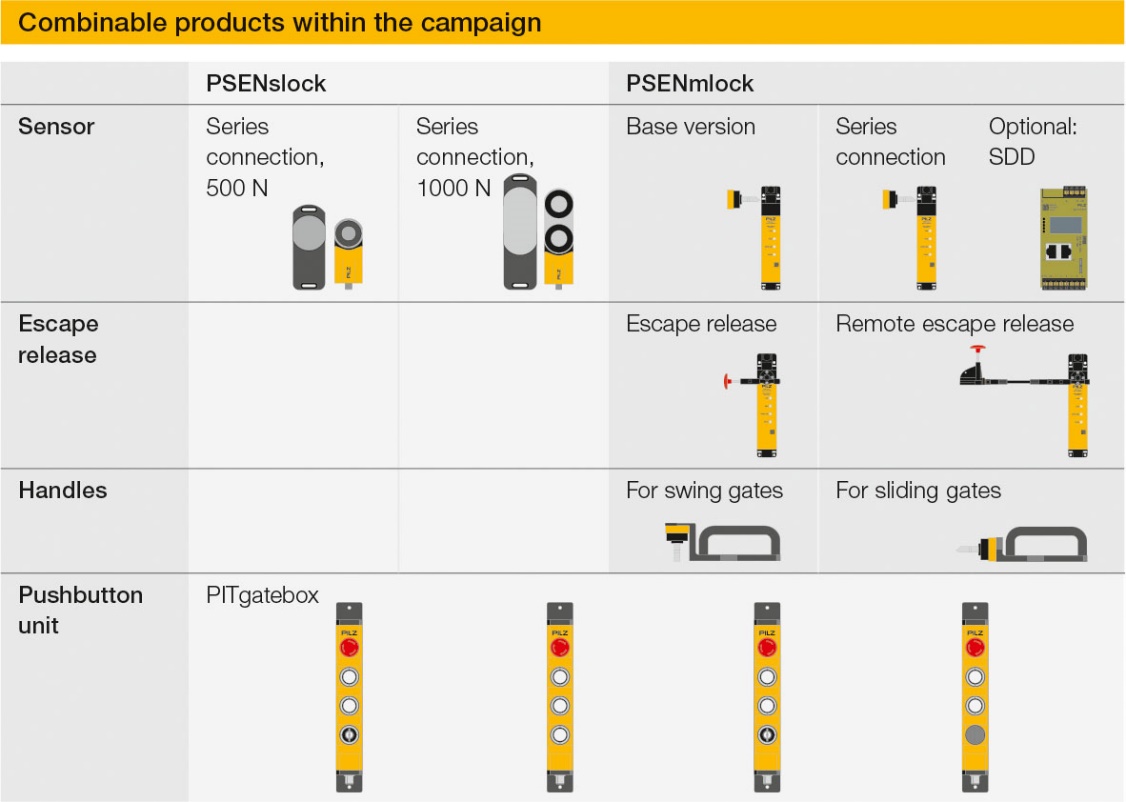Image resolution: width=1126 pixels, height=802 pixels.
Task: Select the Sensor row label
Action: 56,126
